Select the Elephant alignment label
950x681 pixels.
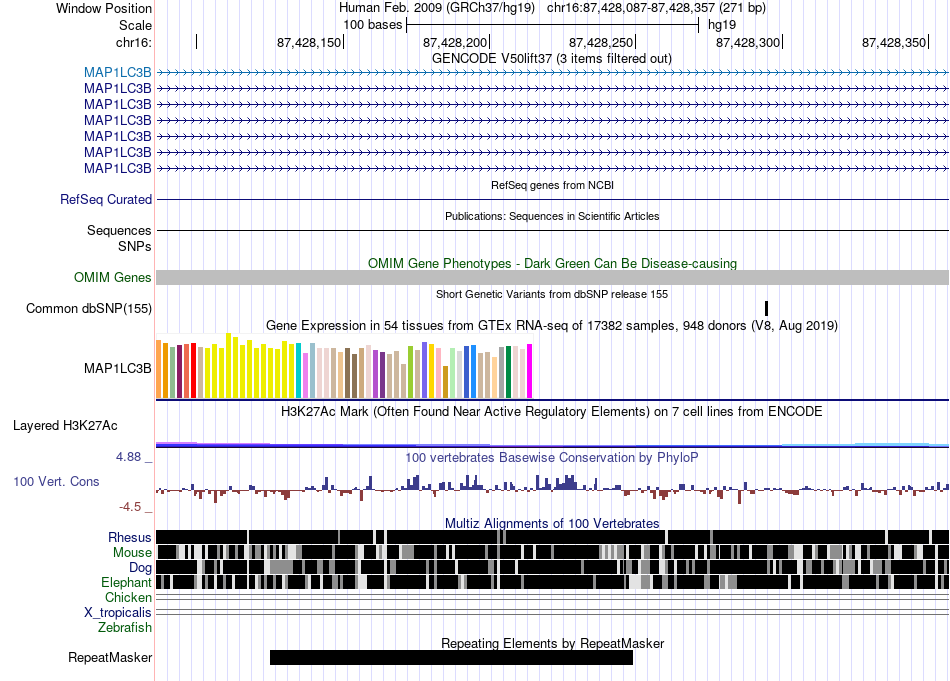point(126,583)
